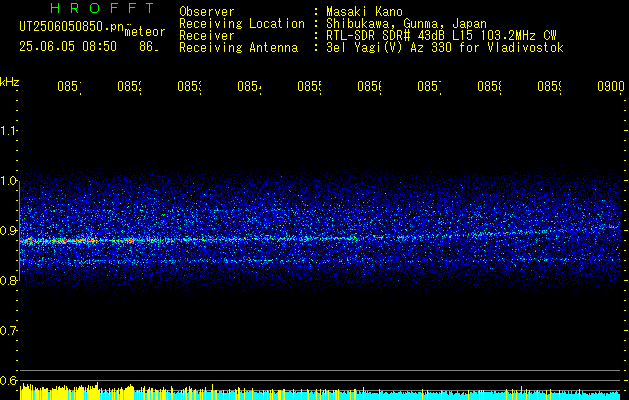Click the Observer label
This screenshot has height=400, width=629.
pos(207,11)
